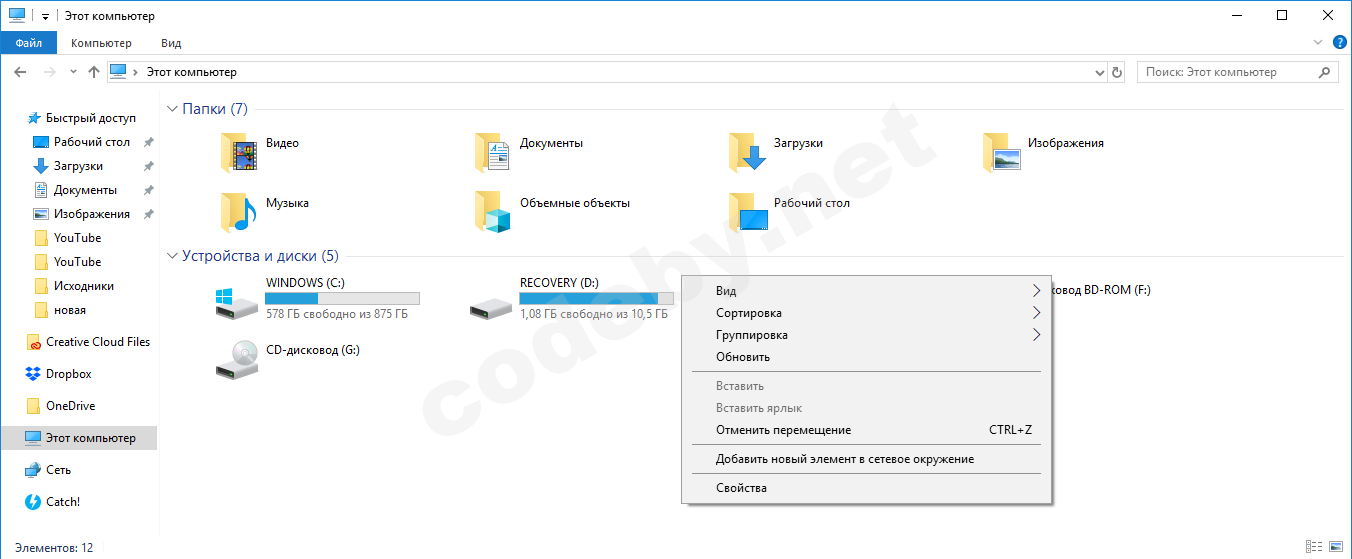Click the WINDOWS (C:) usage bar

[343, 298]
